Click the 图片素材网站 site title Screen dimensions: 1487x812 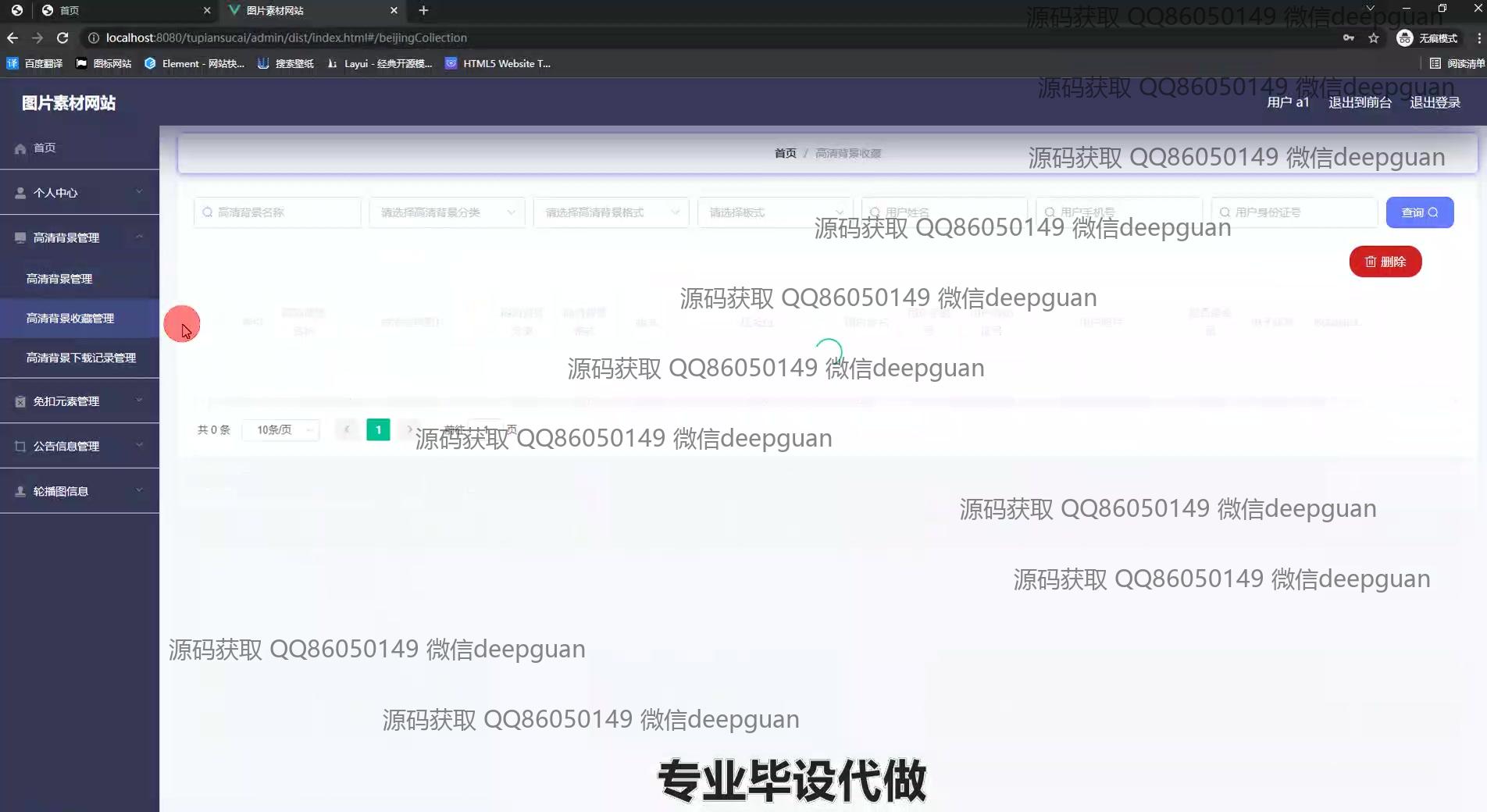pos(69,103)
